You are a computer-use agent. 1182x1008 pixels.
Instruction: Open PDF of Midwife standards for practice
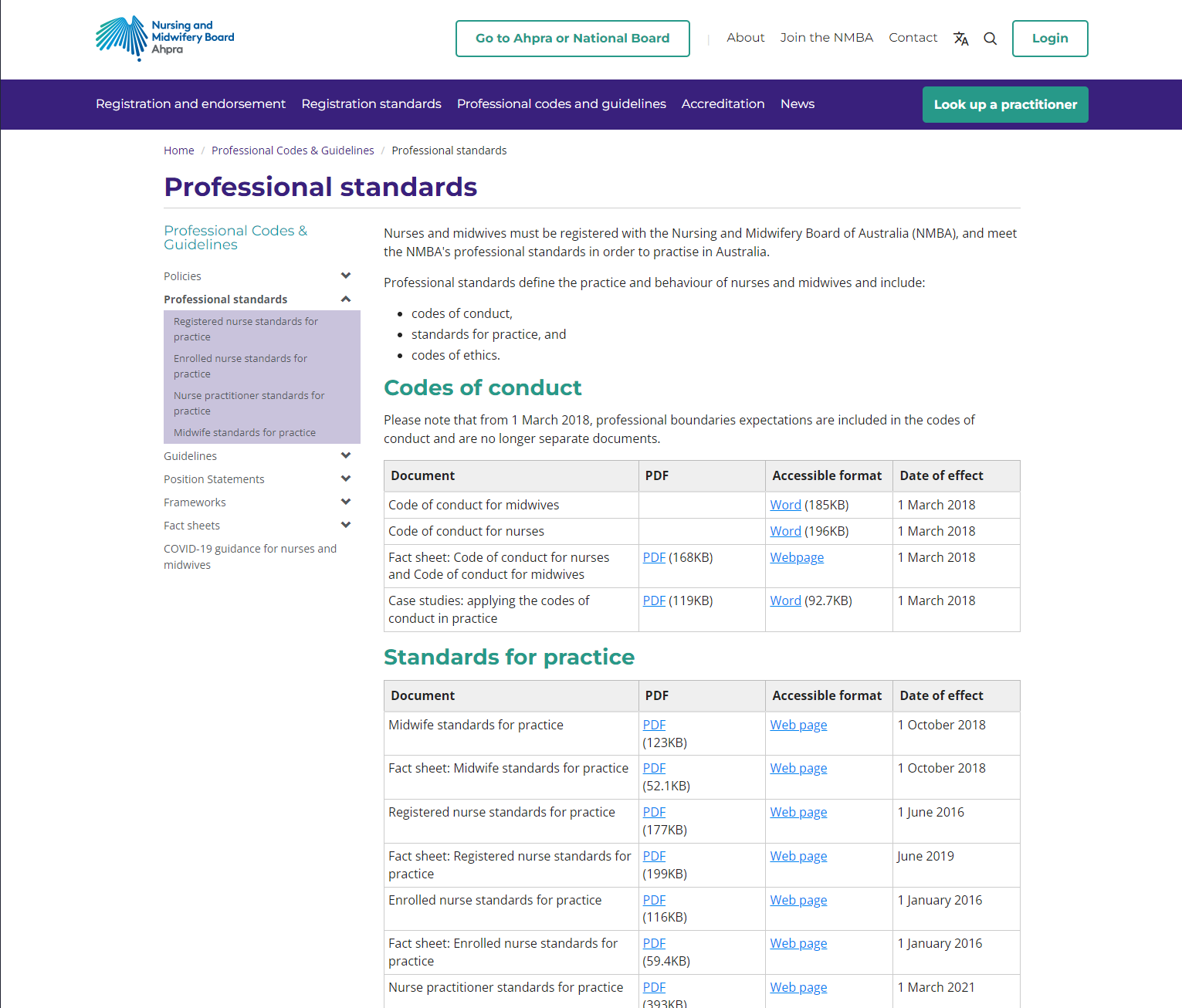(x=654, y=725)
